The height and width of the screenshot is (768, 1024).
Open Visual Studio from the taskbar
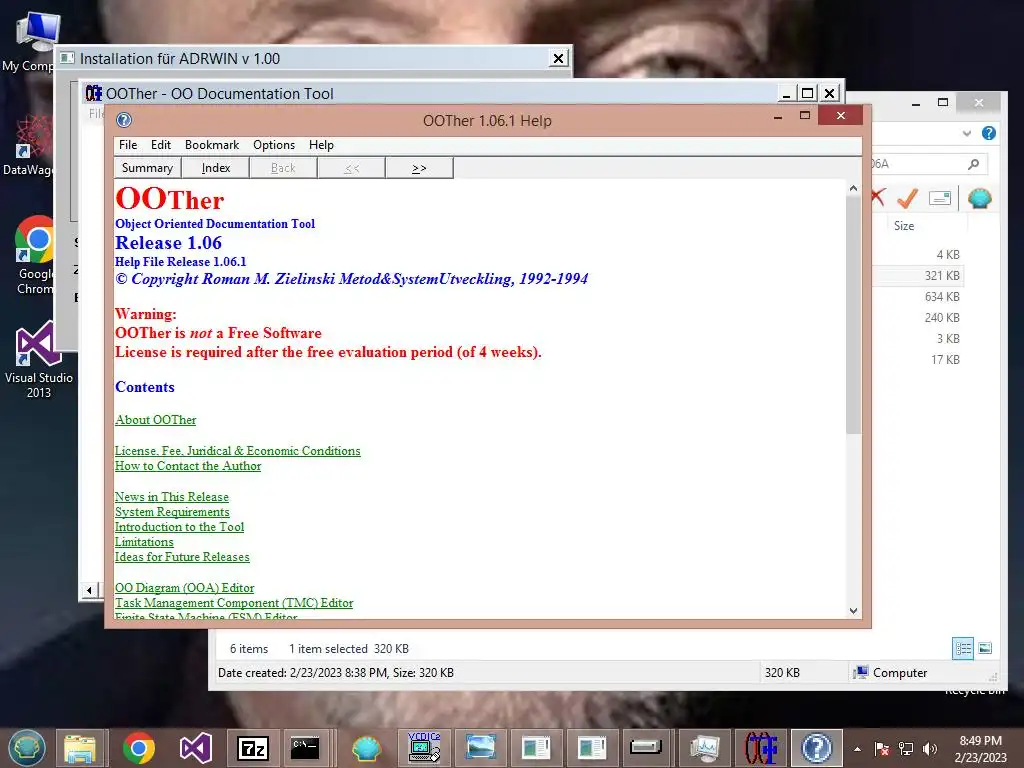195,748
